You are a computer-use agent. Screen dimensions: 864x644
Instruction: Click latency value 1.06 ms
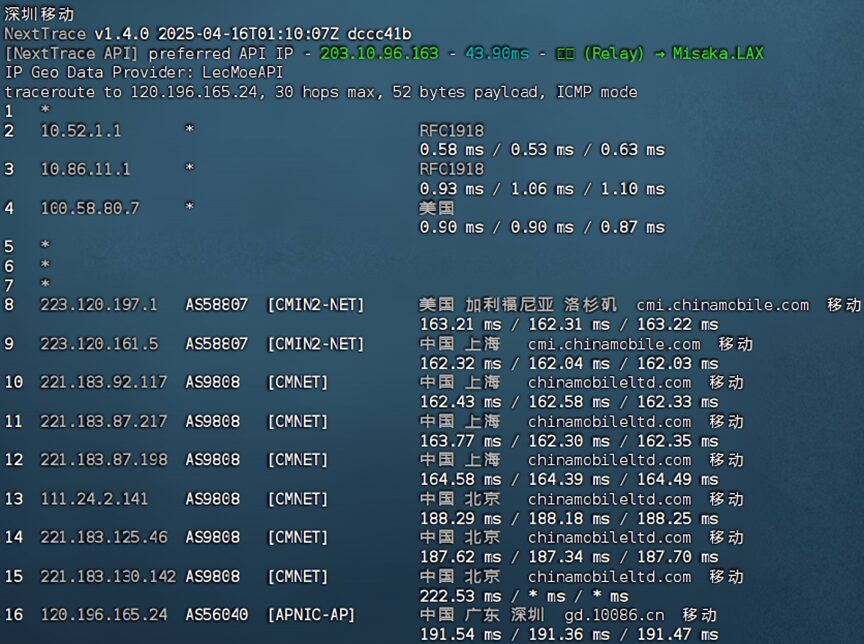[542, 189]
